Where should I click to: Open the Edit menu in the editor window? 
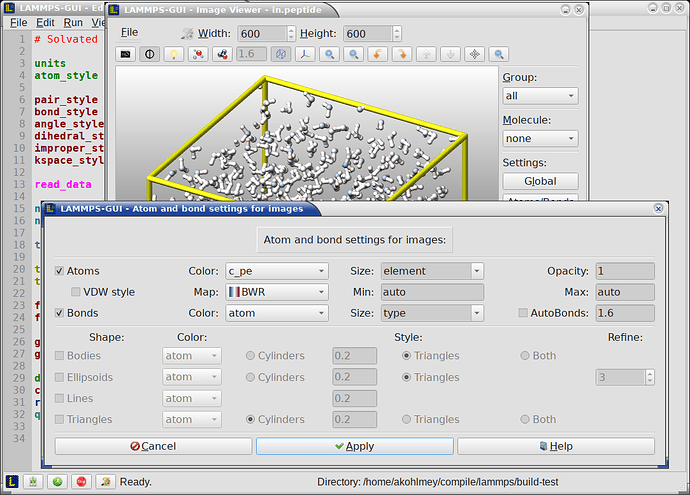point(45,22)
